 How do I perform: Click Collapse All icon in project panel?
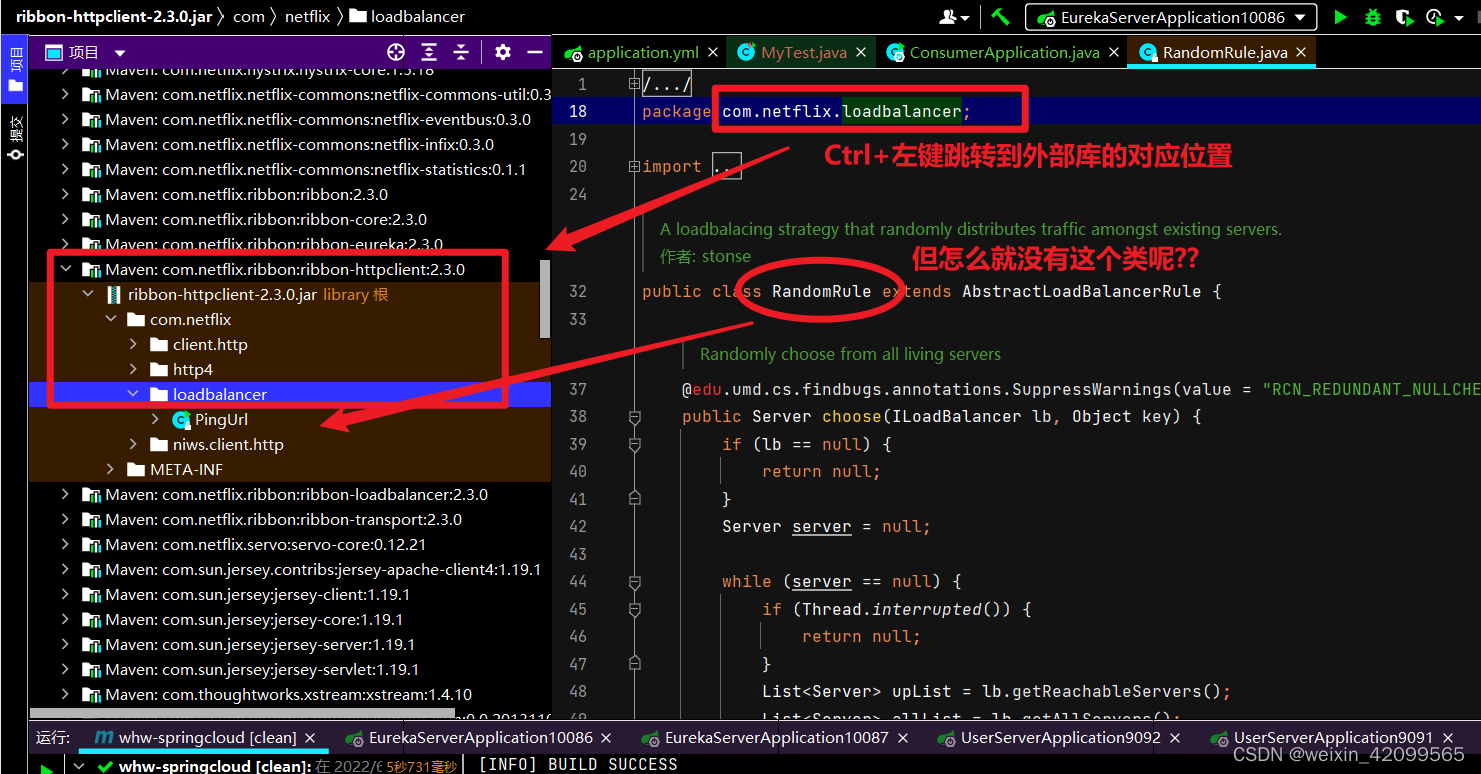[x=461, y=52]
